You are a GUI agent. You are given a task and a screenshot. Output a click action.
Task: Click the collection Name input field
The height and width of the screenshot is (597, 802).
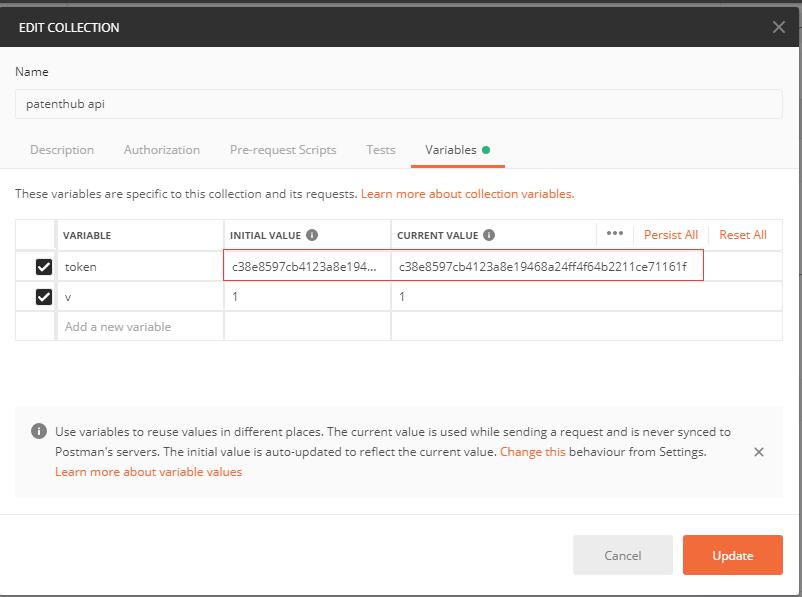click(398, 104)
